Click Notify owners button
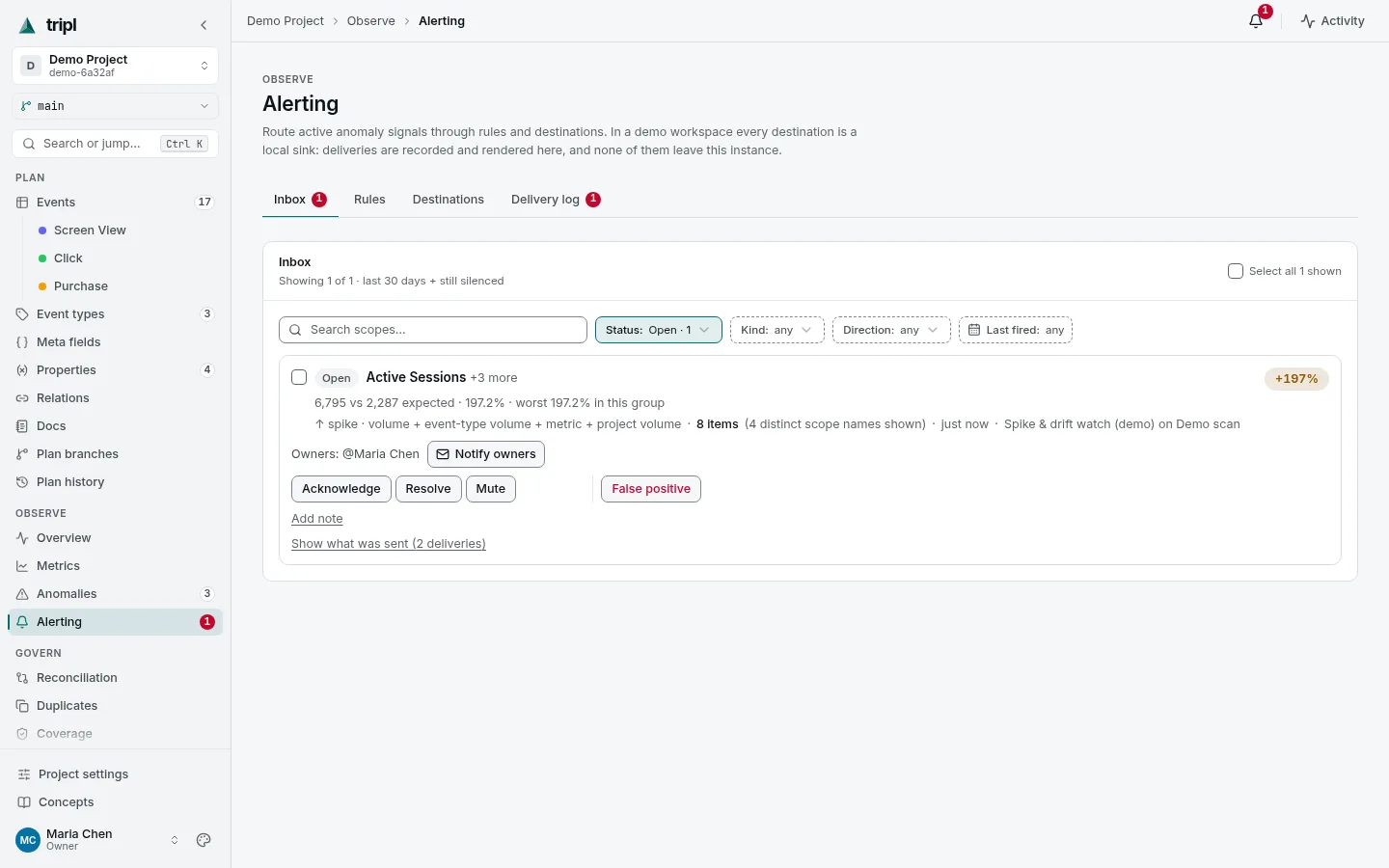The image size is (1389, 868). 486,454
